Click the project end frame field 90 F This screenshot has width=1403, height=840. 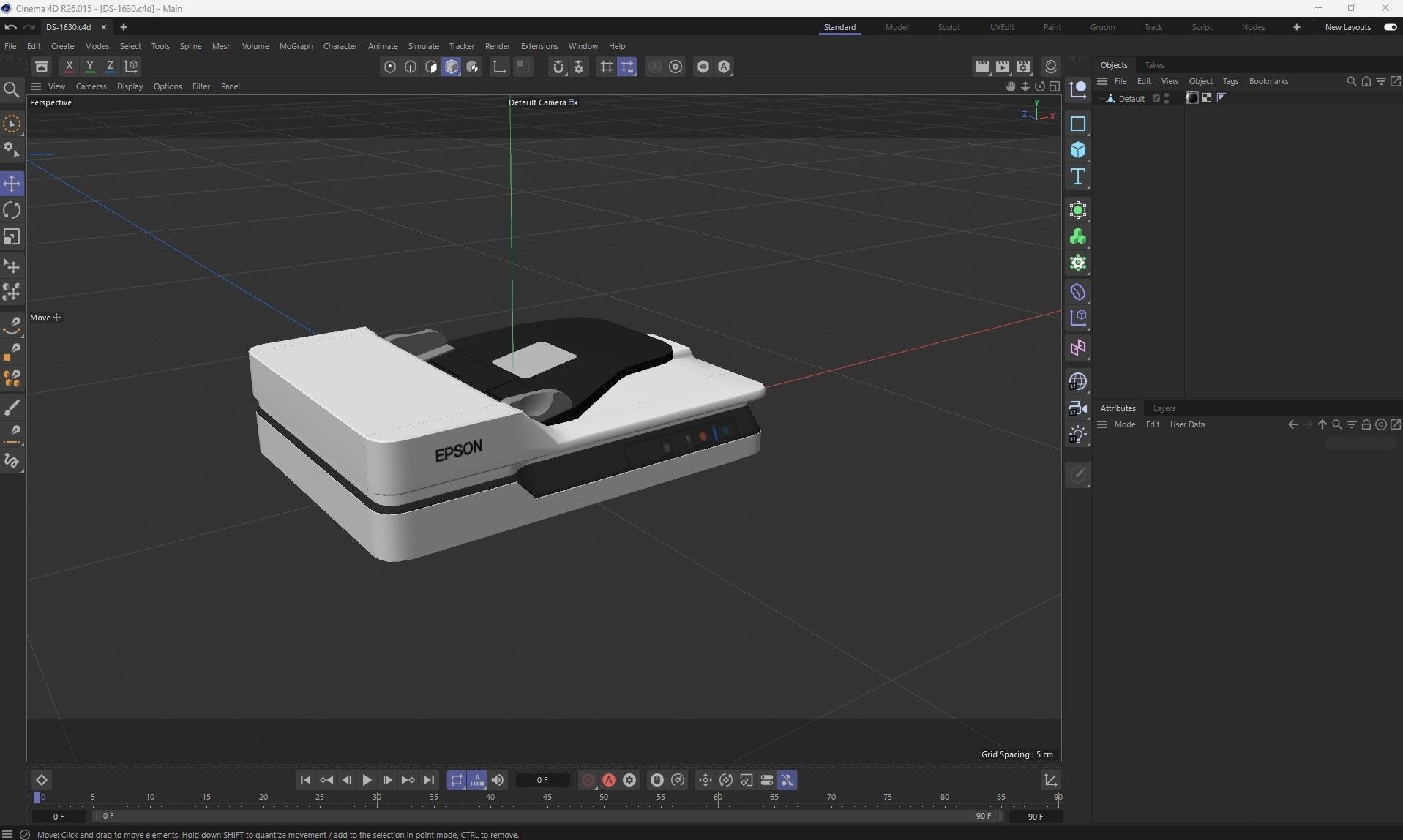[1036, 816]
